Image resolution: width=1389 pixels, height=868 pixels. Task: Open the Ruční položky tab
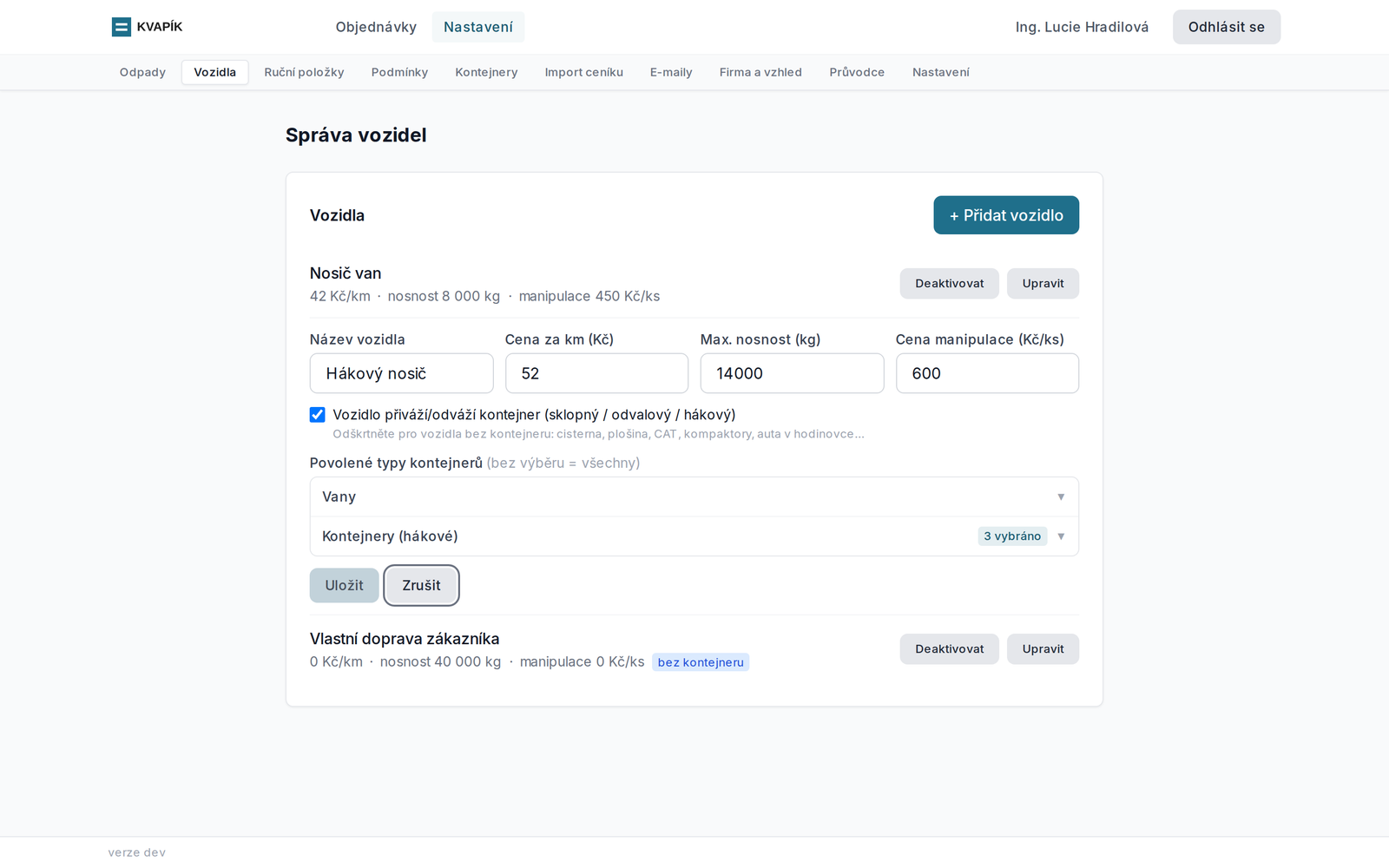coord(304,72)
